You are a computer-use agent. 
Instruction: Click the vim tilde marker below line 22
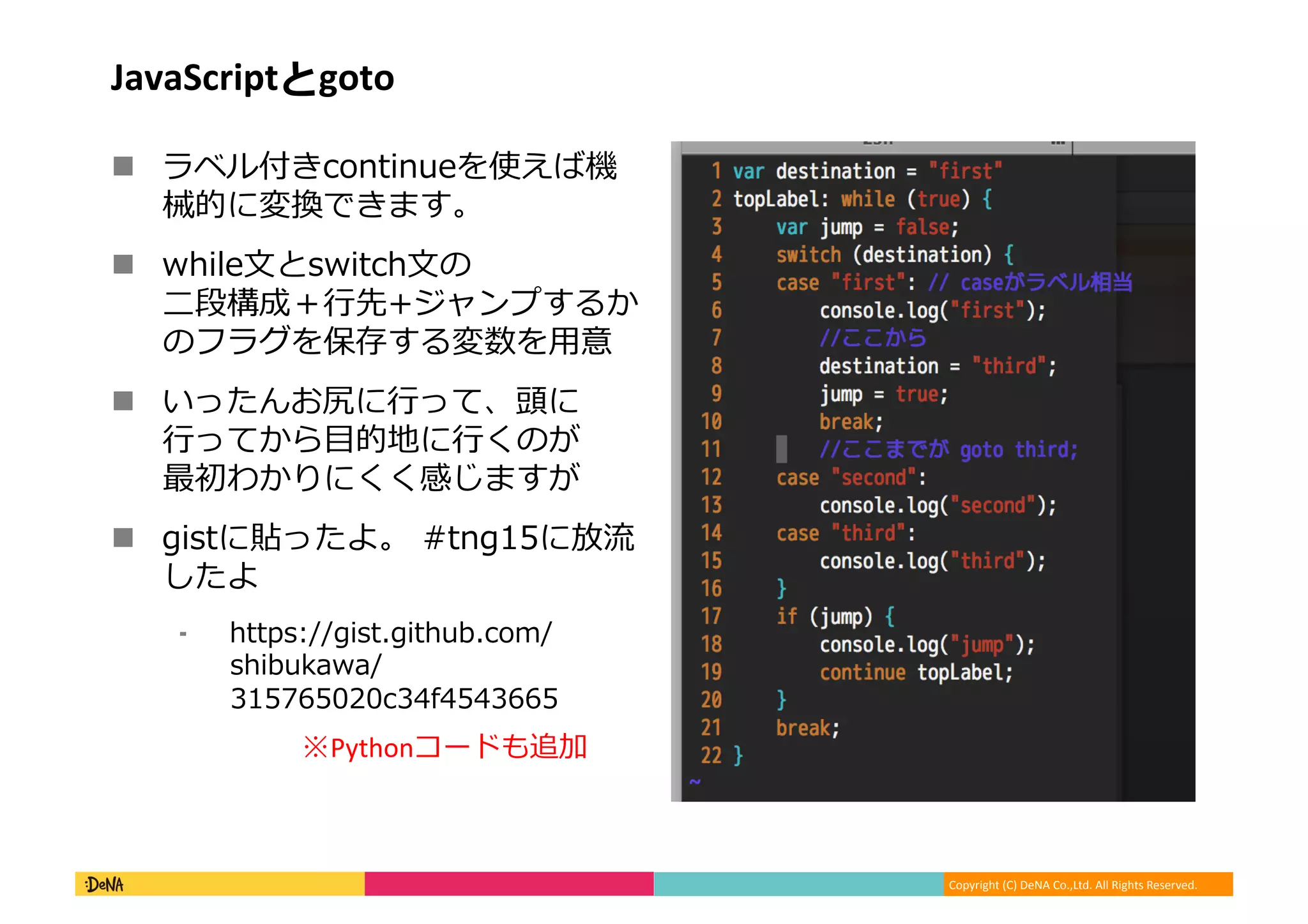(695, 782)
